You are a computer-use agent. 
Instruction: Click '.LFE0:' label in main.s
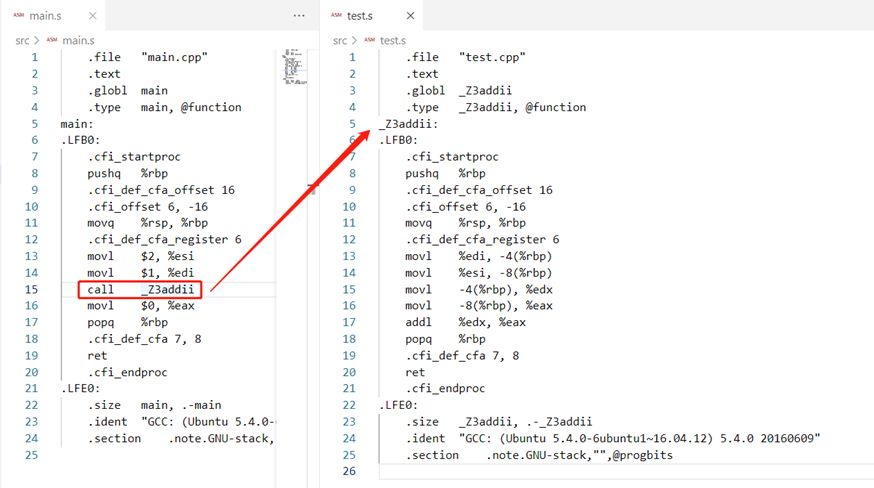[x=80, y=388]
